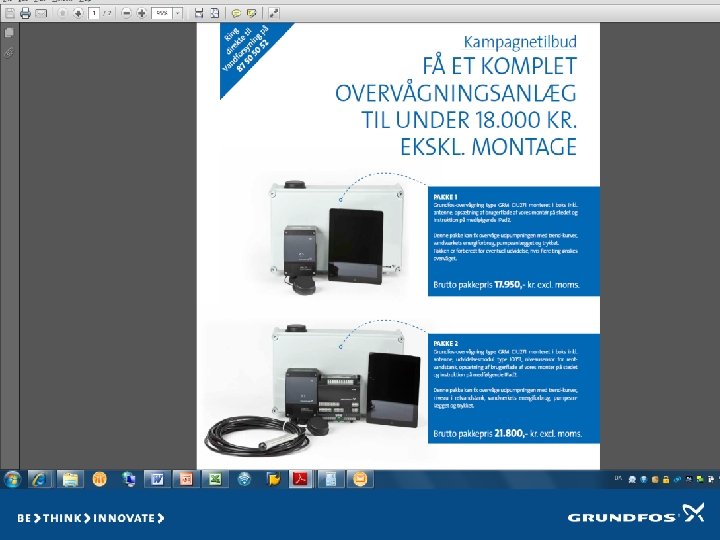
Task: Click the document window taskbar icon
Action: [330, 479]
